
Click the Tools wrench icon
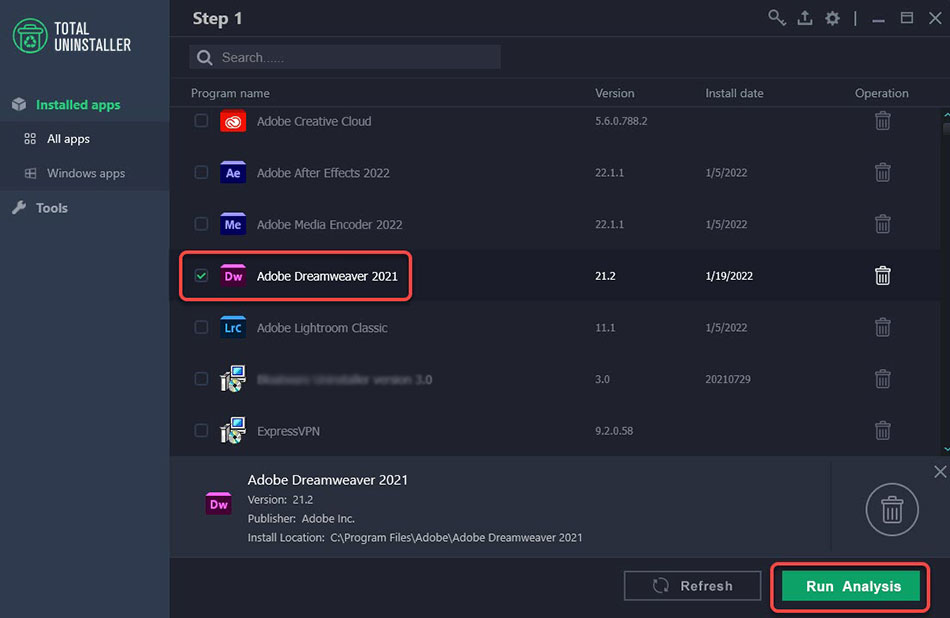19,207
